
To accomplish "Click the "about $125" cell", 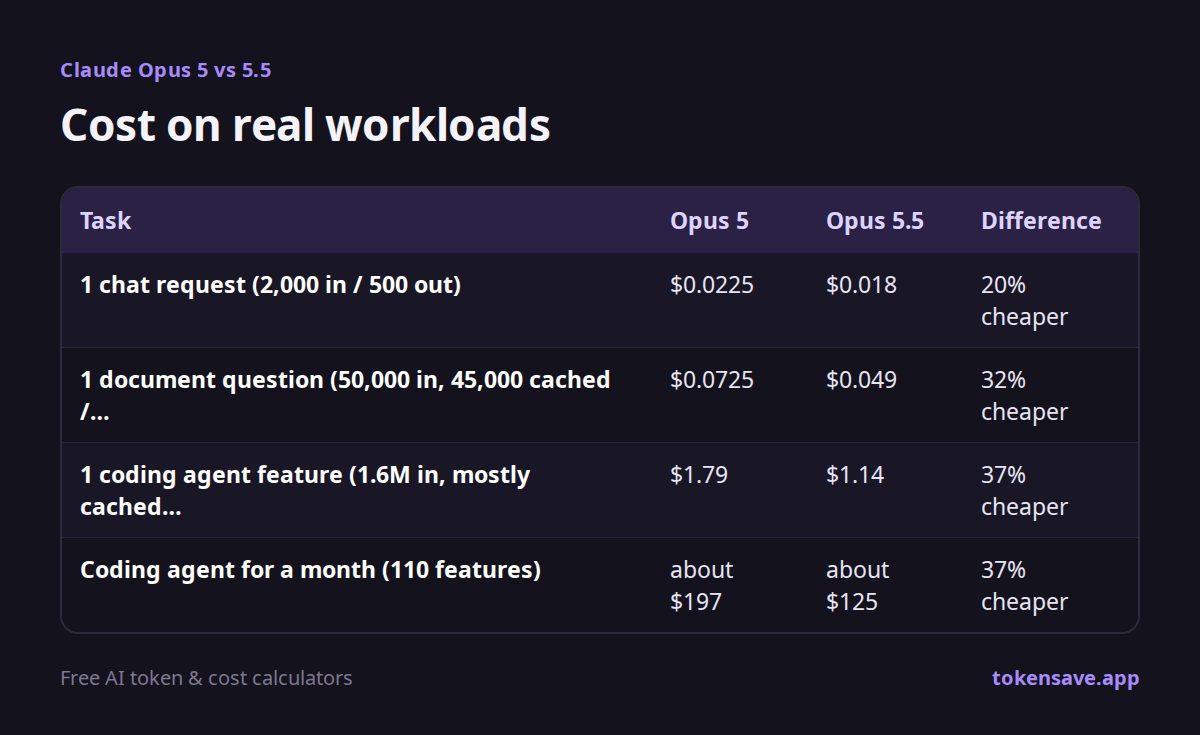I will (x=857, y=586).
